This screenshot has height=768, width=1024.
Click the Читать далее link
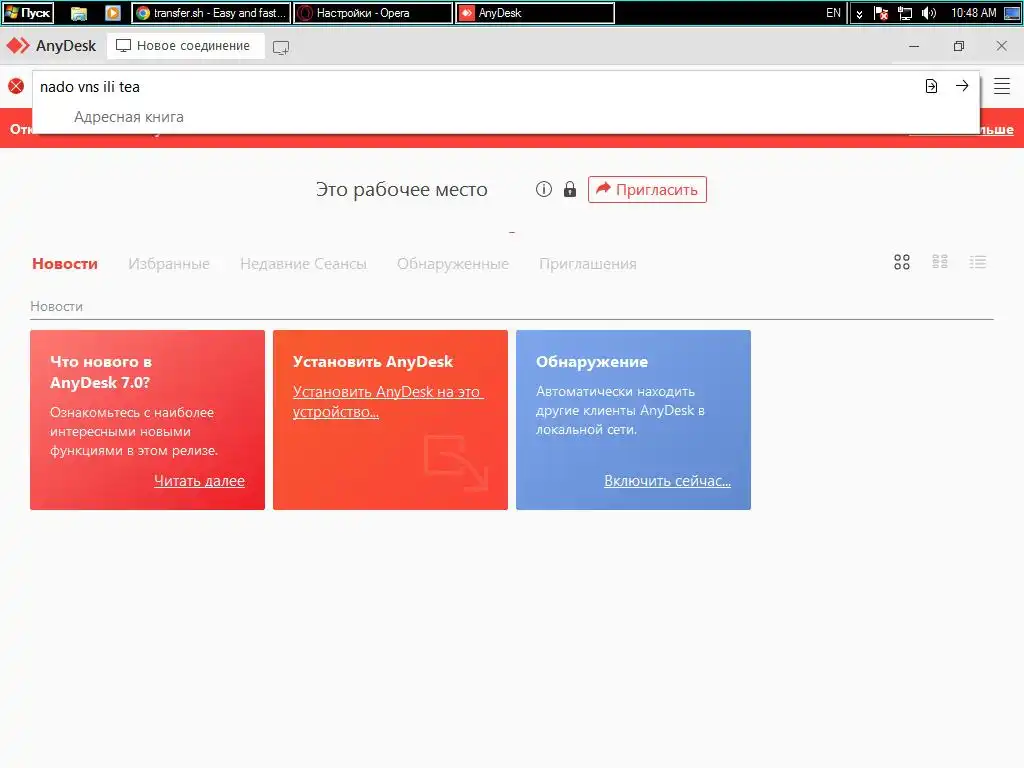click(199, 481)
